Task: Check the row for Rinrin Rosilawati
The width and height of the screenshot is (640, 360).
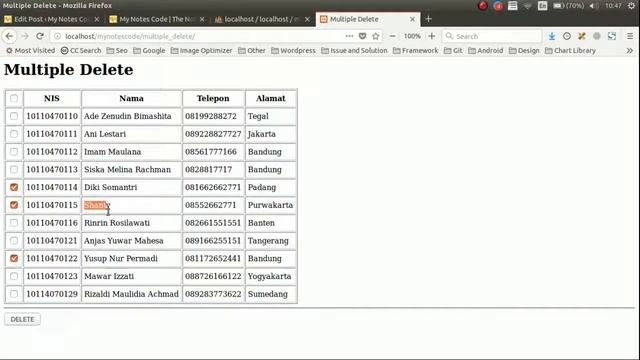Action: click(14, 223)
